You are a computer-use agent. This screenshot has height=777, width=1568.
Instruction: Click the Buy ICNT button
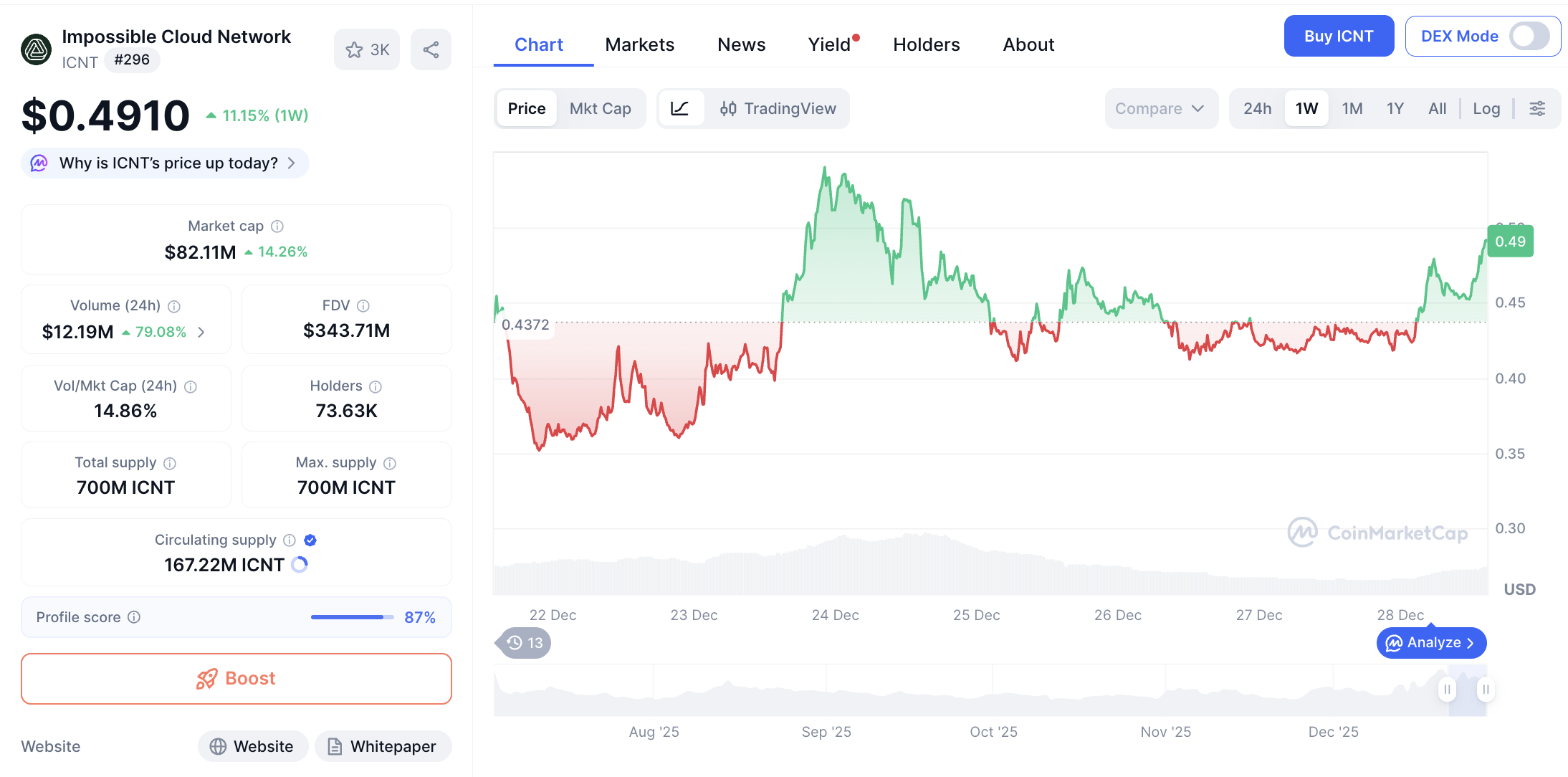(1338, 36)
